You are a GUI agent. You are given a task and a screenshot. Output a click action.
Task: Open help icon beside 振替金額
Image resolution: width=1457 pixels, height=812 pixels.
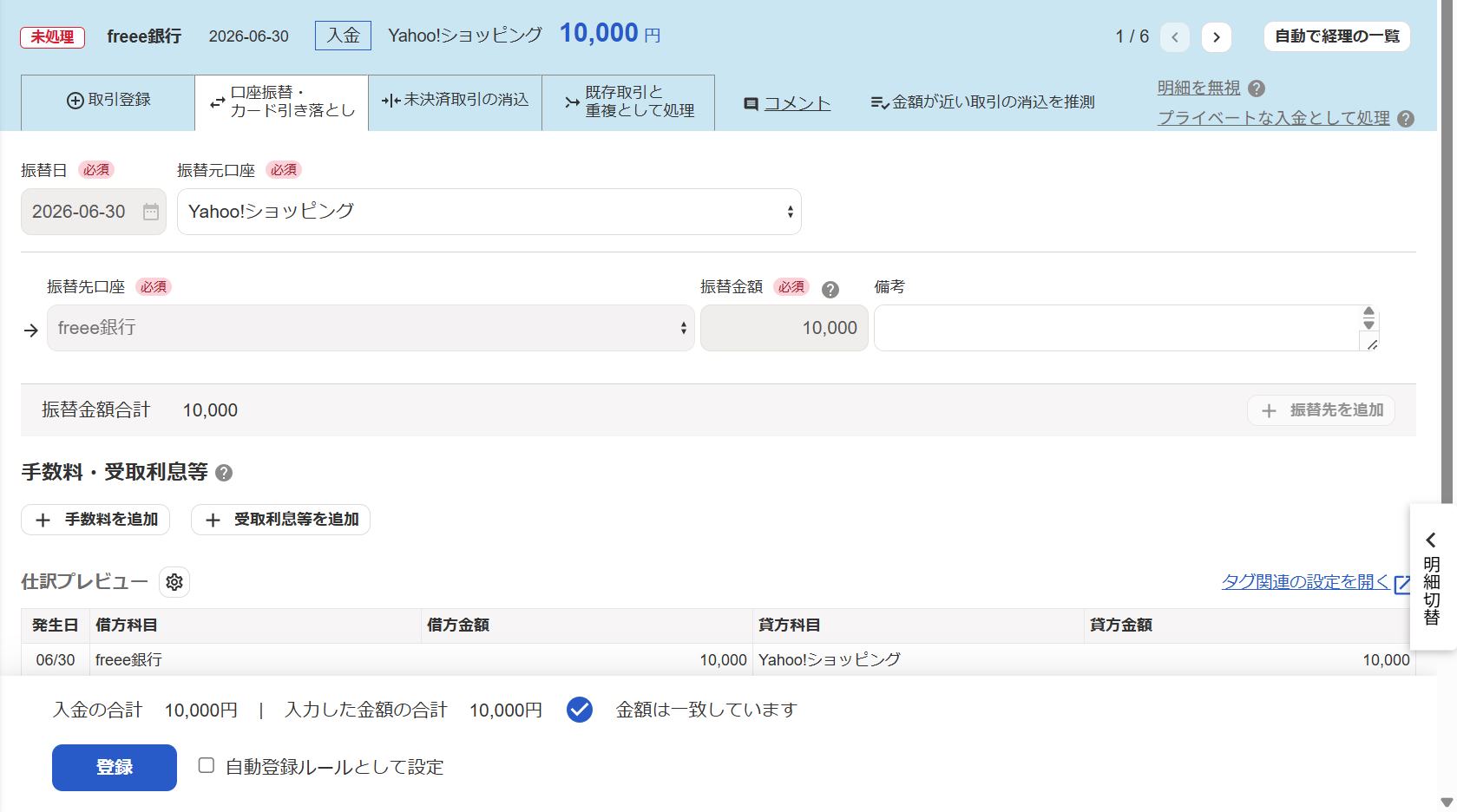[x=830, y=290]
